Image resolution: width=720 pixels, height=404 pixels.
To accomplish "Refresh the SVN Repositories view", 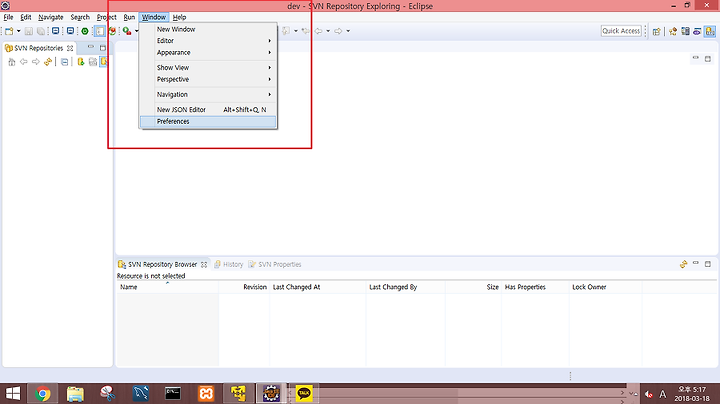I will pos(48,62).
